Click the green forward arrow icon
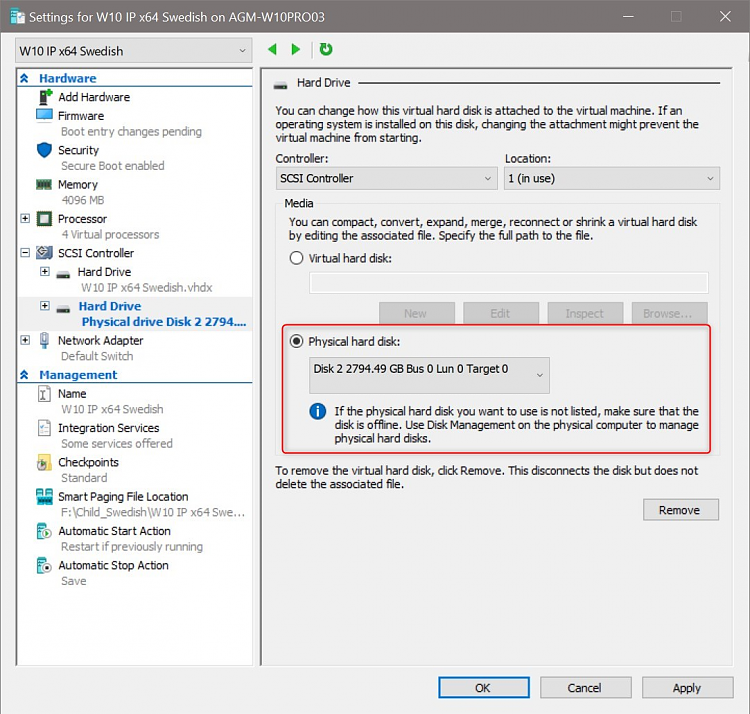 (296, 49)
